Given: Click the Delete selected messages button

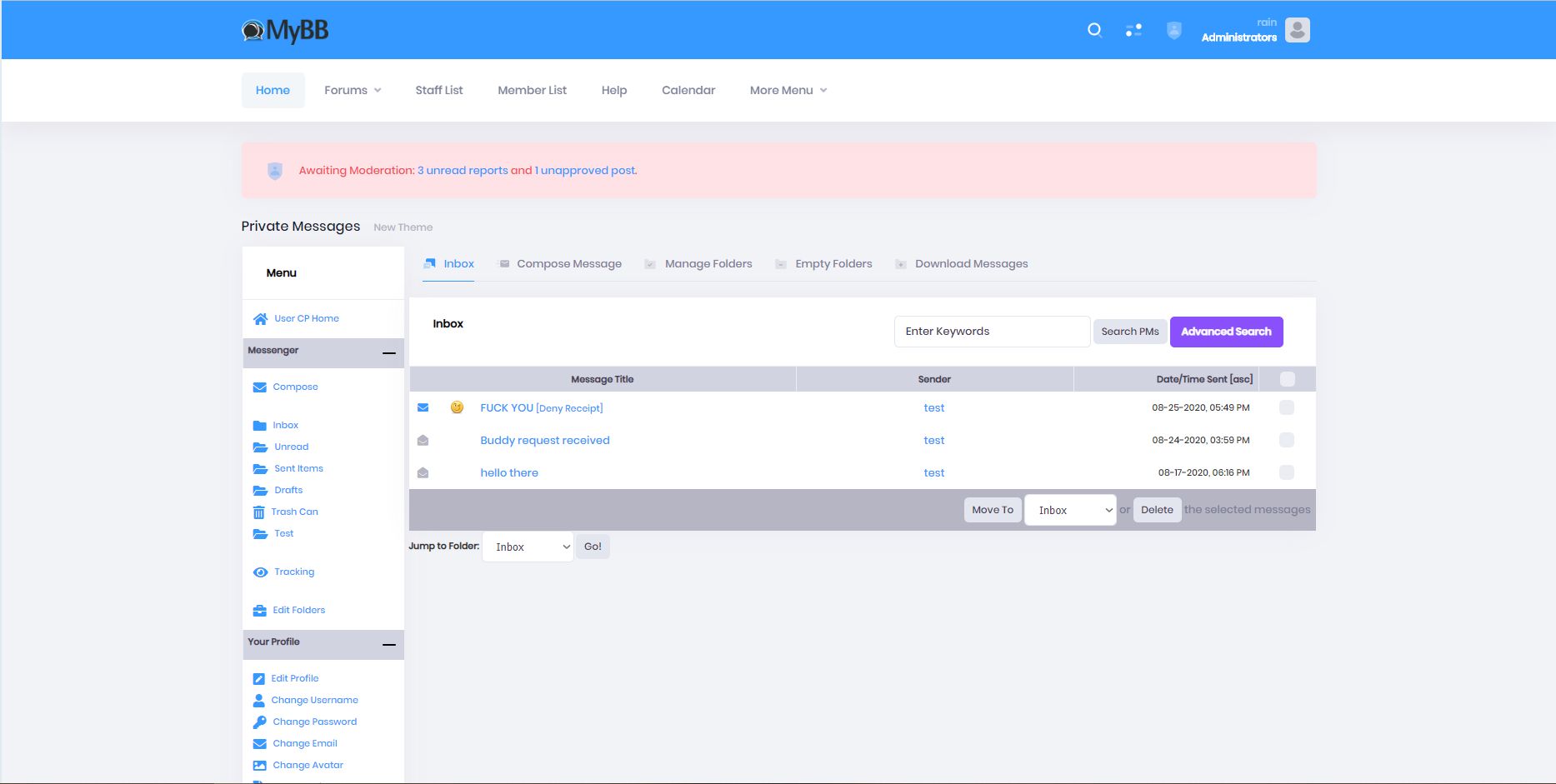Looking at the screenshot, I should pyautogui.click(x=1157, y=510).
